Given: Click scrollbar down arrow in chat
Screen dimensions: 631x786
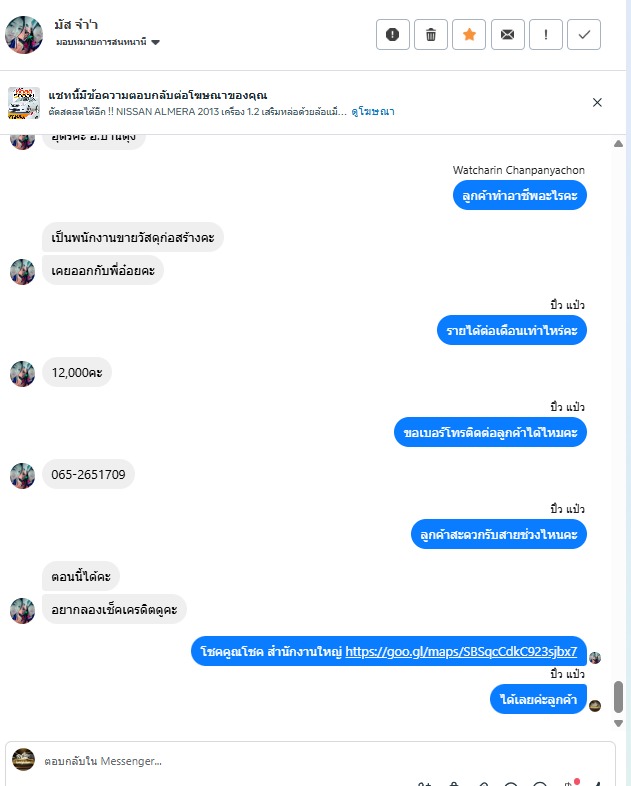Looking at the screenshot, I should click(x=618, y=723).
